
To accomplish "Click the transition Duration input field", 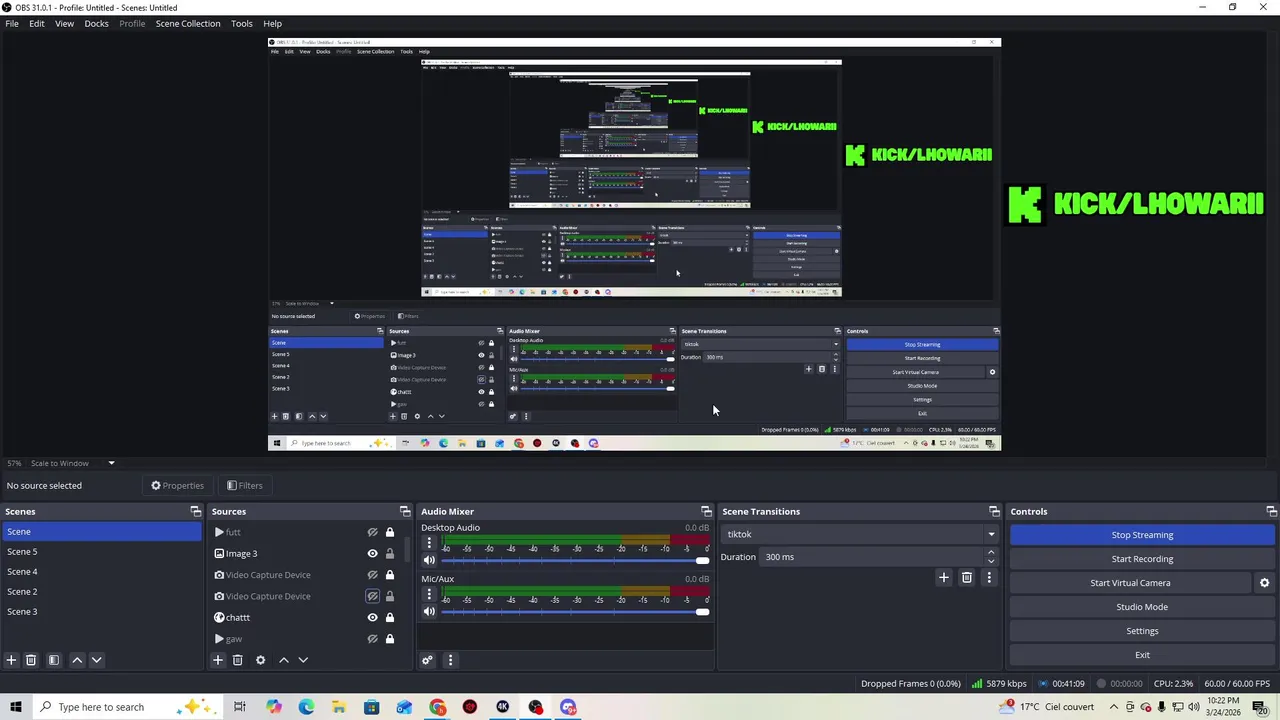I will [872, 557].
